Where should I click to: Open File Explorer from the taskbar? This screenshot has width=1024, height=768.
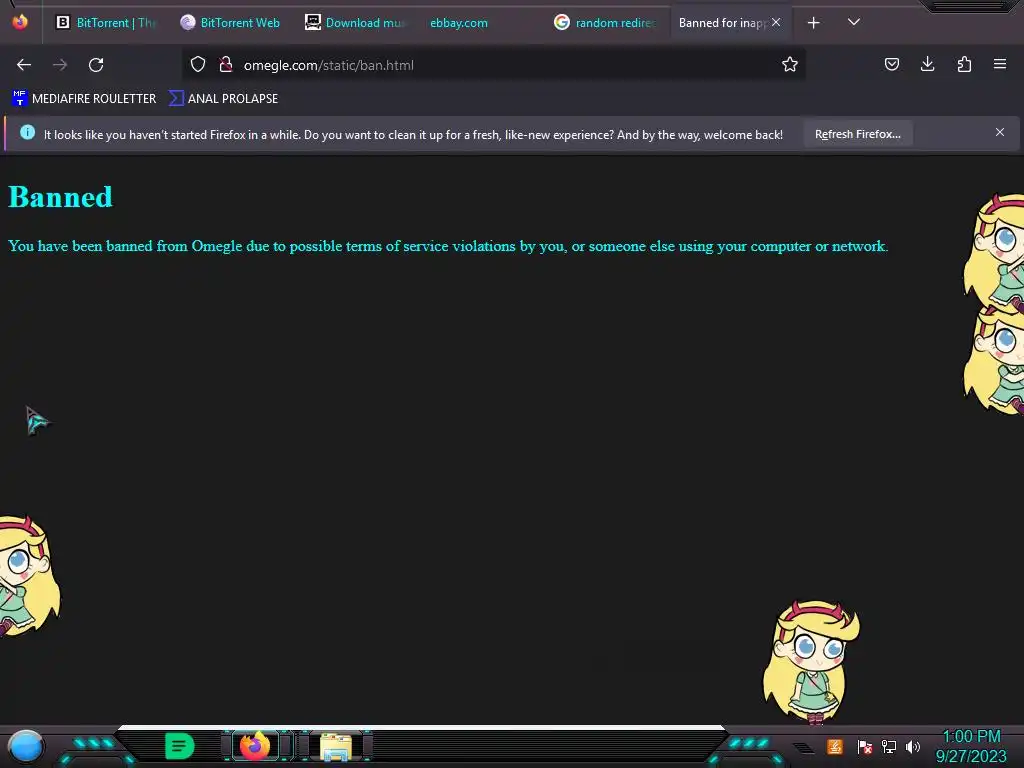pos(336,746)
